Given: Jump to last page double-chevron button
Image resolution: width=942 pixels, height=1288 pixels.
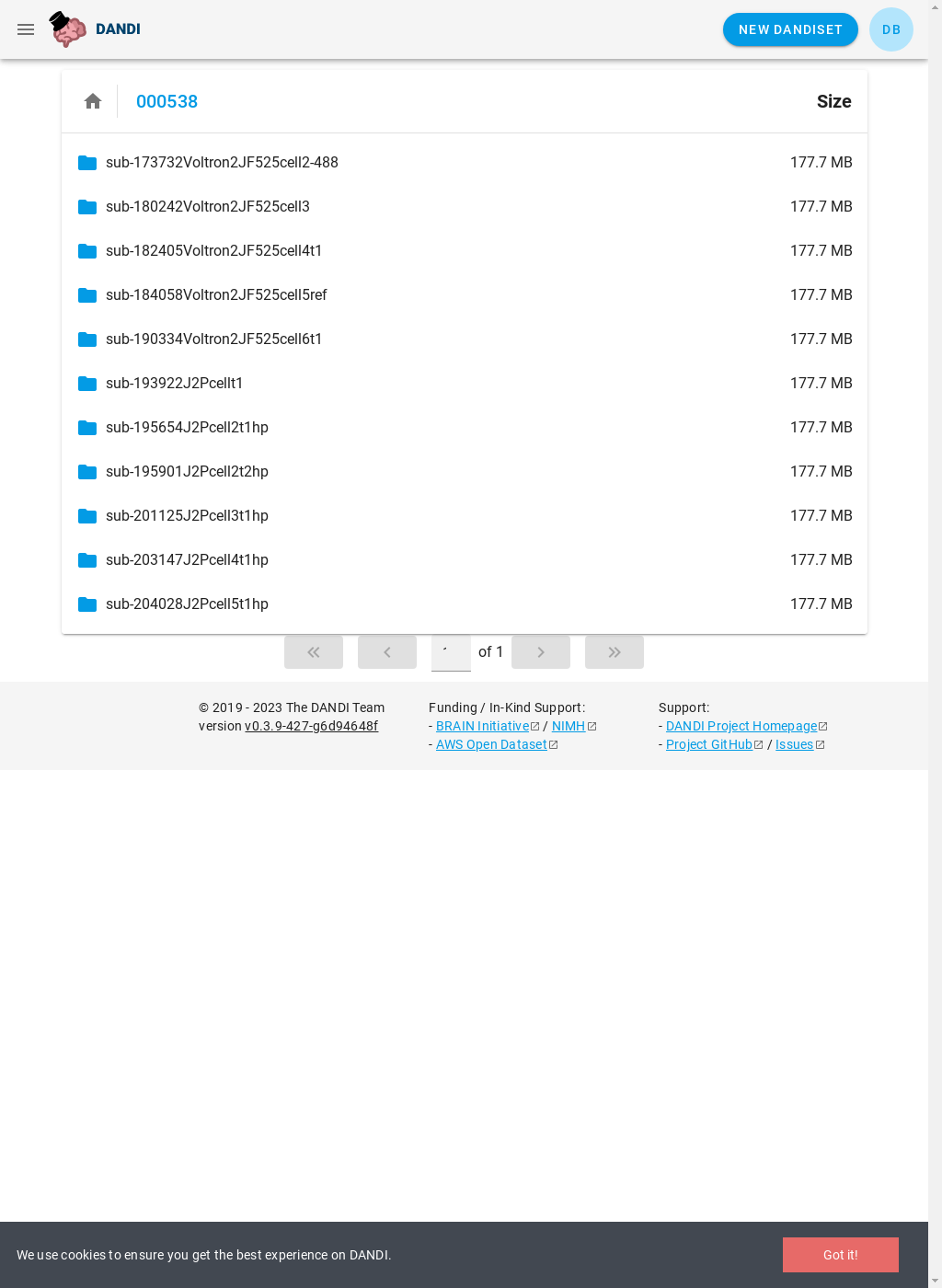Looking at the screenshot, I should [615, 652].
